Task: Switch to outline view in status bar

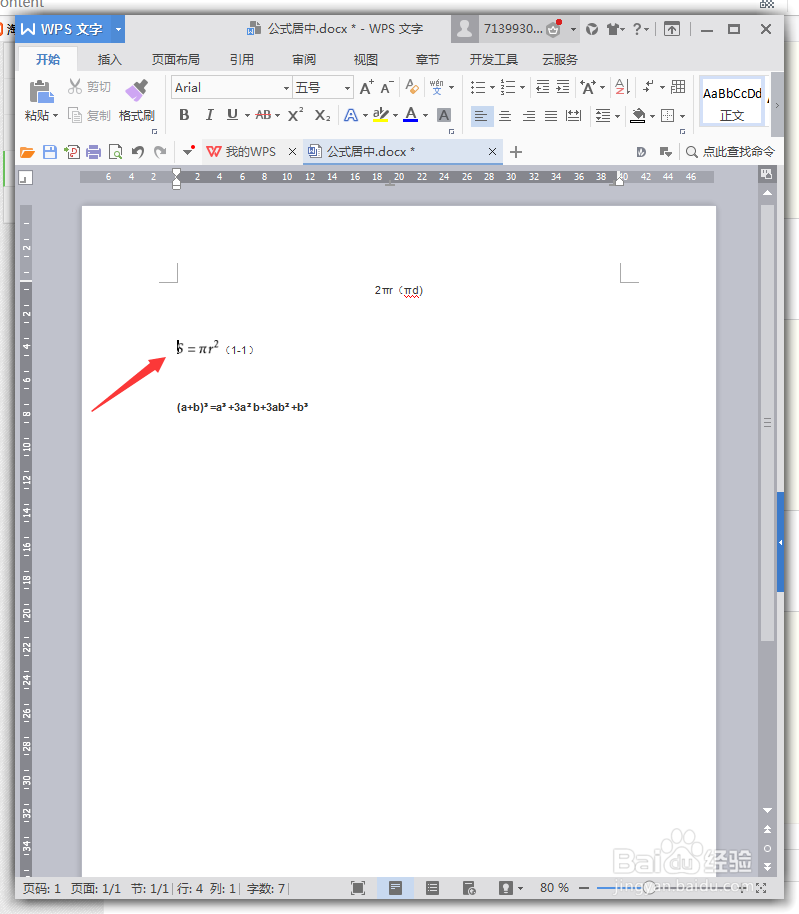Action: [432, 888]
